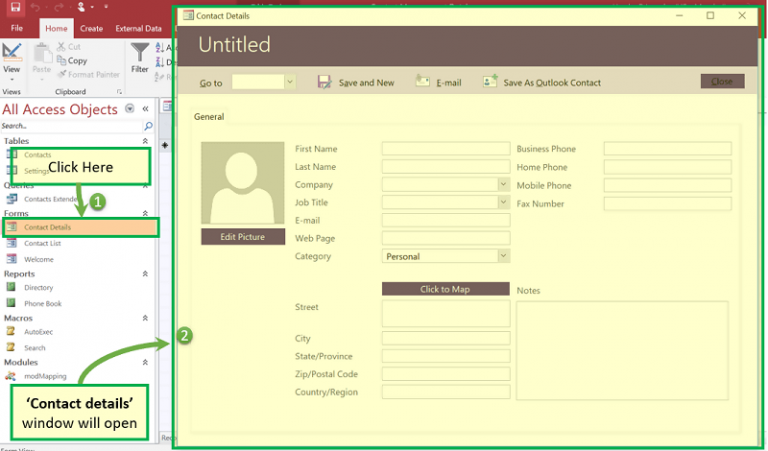
Task: Expand the Company combo box arrow
Action: (503, 185)
